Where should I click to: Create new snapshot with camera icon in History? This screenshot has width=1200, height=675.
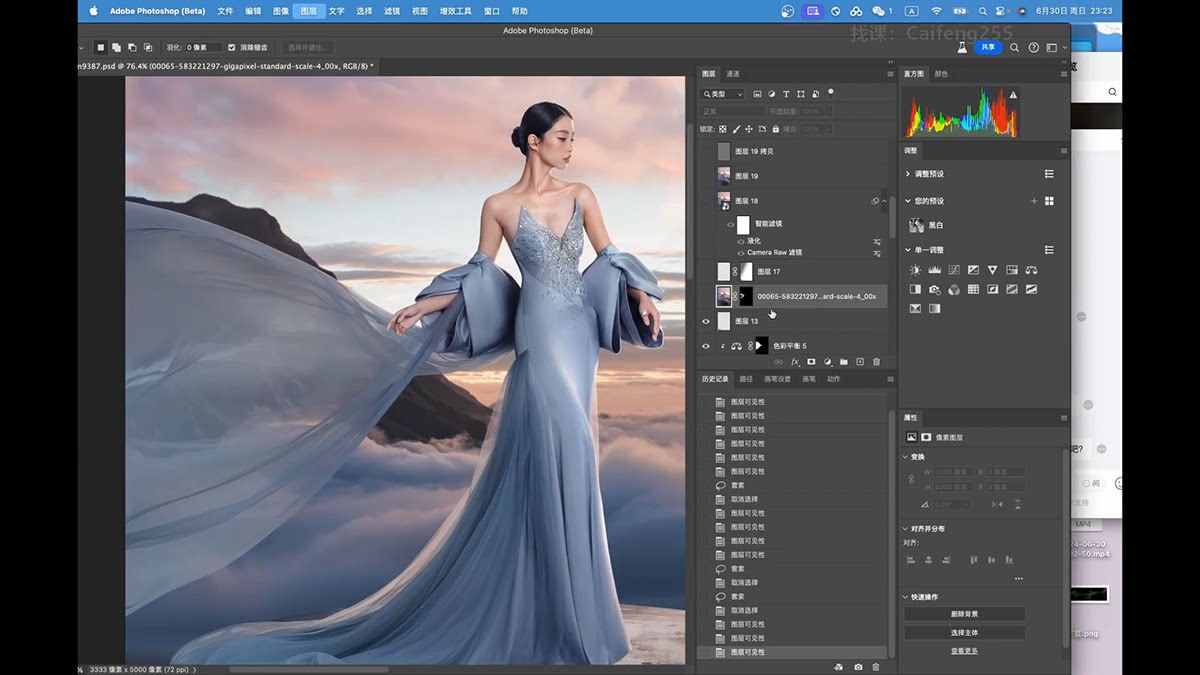pos(858,667)
